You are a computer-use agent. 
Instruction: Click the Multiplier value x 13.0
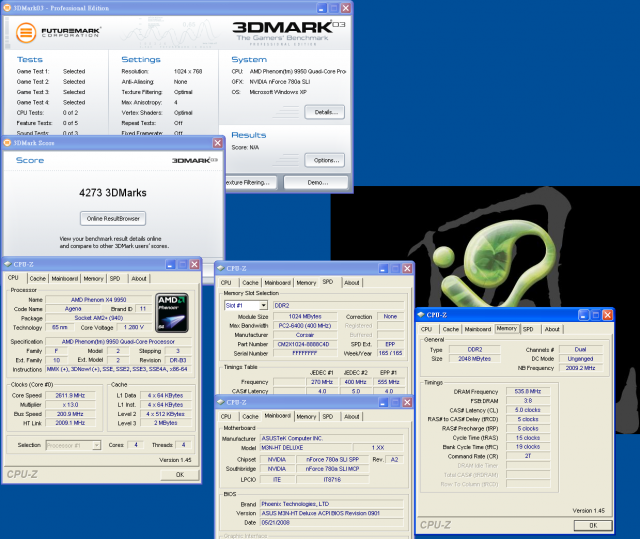pos(70,405)
